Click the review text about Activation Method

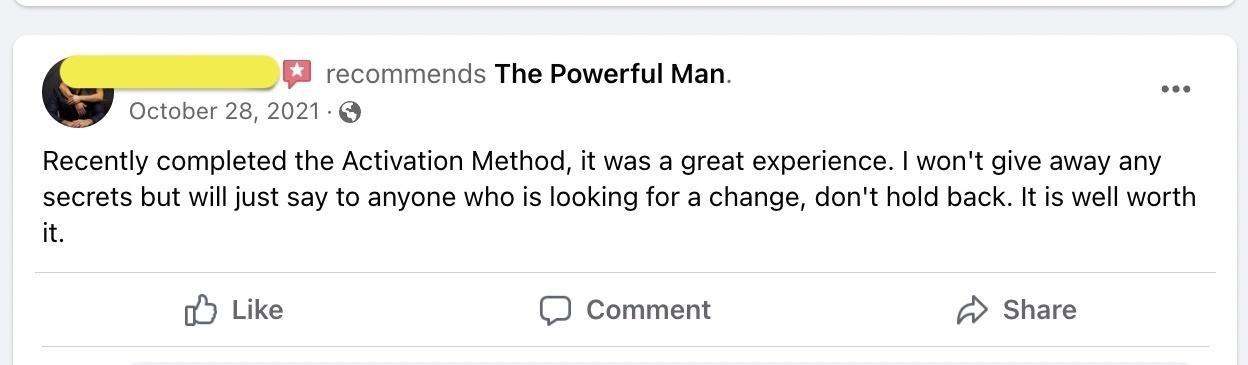(619, 197)
